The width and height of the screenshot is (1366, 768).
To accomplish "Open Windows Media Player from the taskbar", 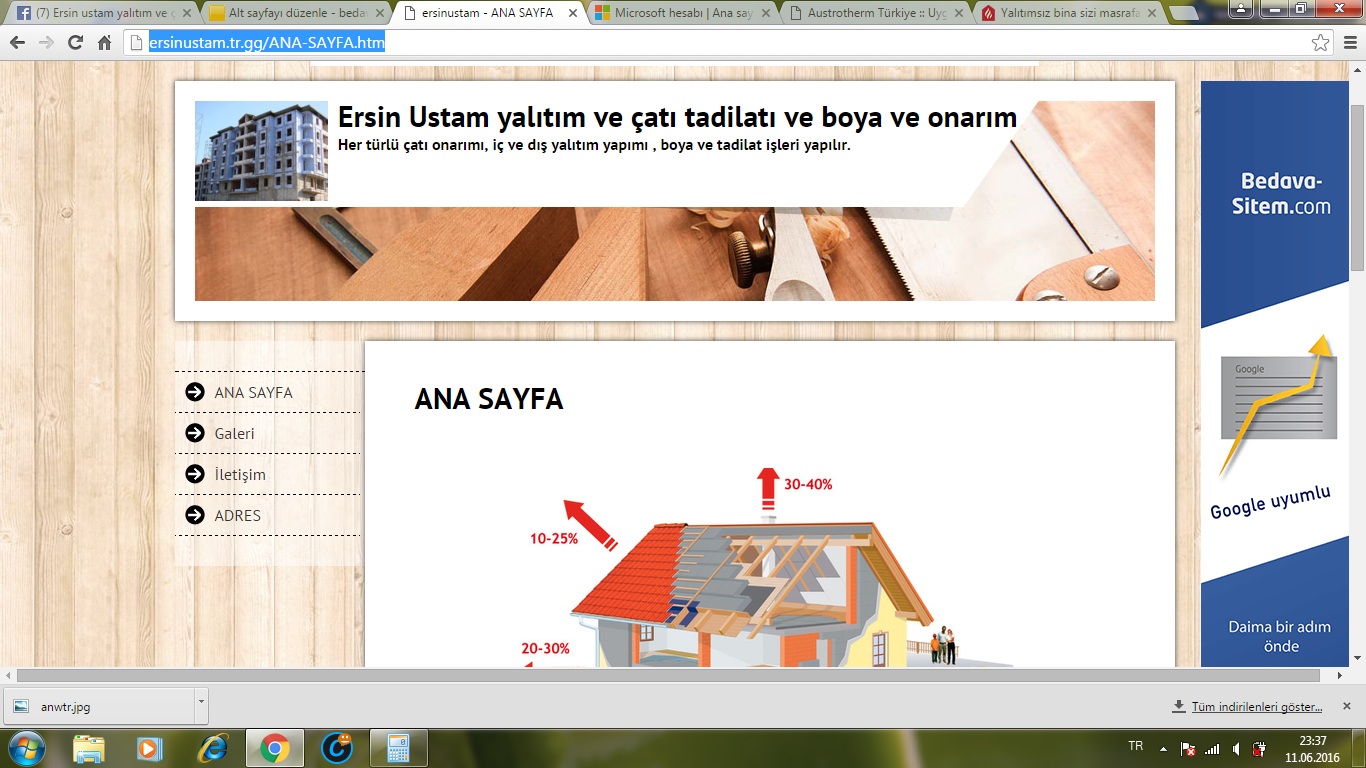I will point(149,748).
